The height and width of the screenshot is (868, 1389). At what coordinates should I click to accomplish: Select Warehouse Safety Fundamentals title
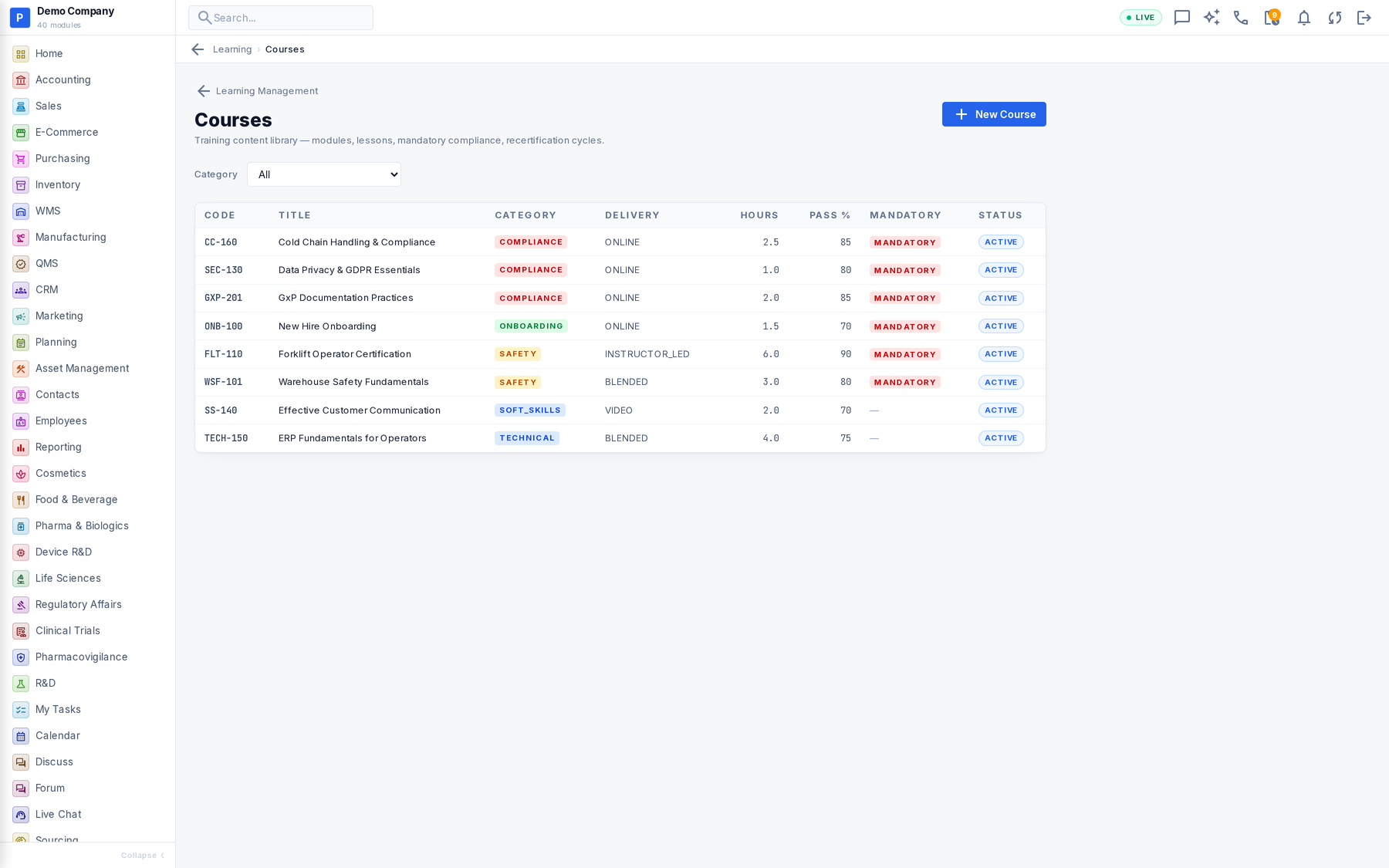tap(353, 382)
